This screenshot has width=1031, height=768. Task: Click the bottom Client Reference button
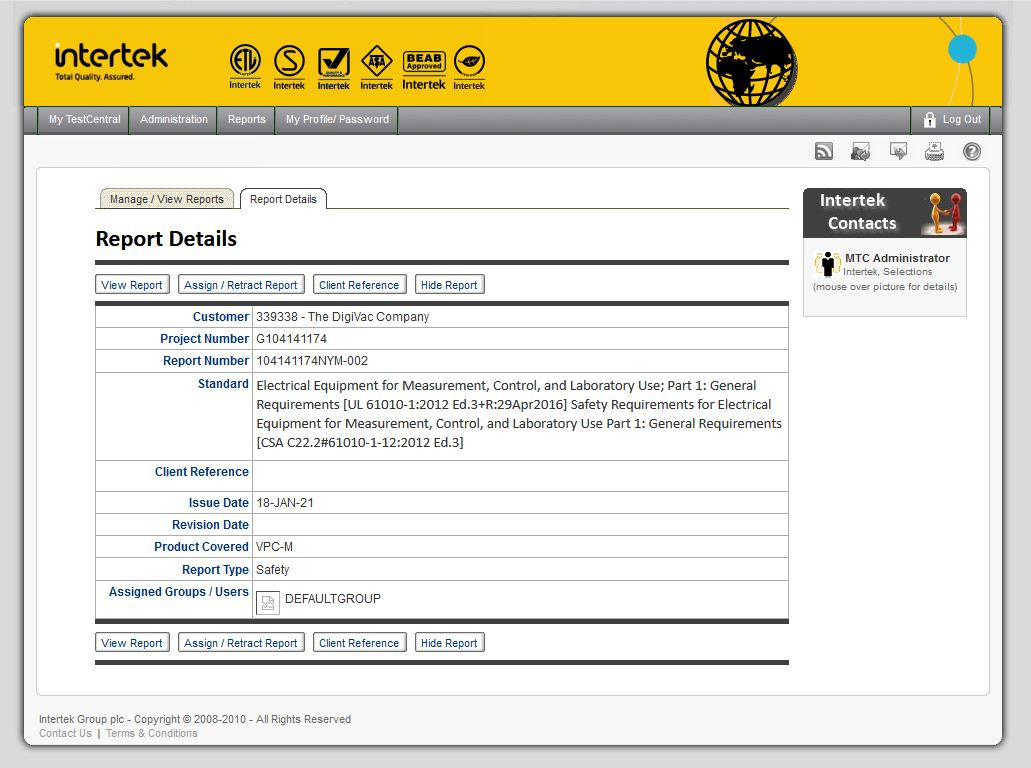(x=360, y=642)
